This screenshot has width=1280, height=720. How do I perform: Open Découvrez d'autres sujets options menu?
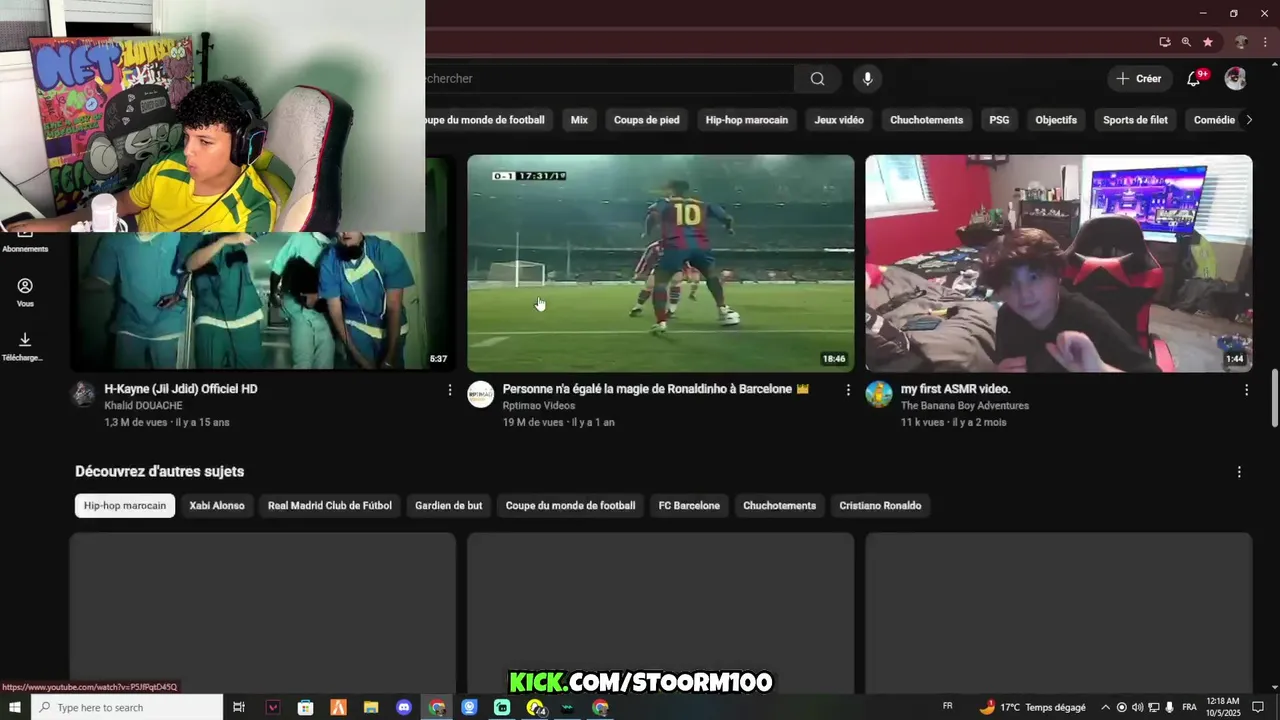[x=1239, y=472]
